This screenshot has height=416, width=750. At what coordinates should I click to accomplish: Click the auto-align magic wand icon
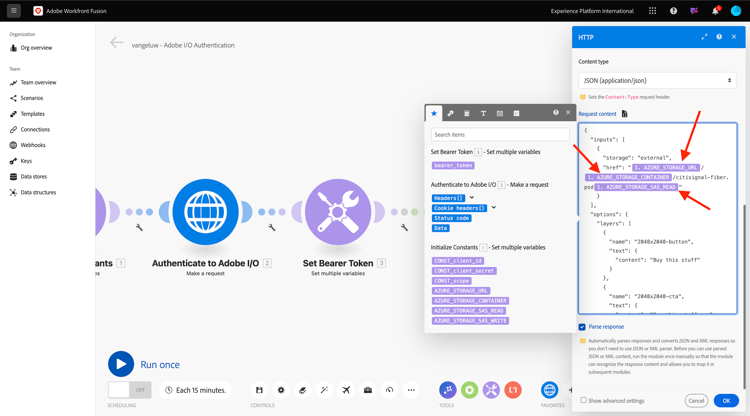tap(324, 390)
